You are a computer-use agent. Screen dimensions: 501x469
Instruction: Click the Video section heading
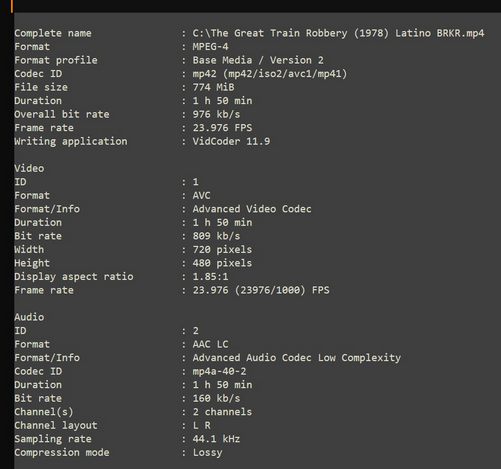29,168
